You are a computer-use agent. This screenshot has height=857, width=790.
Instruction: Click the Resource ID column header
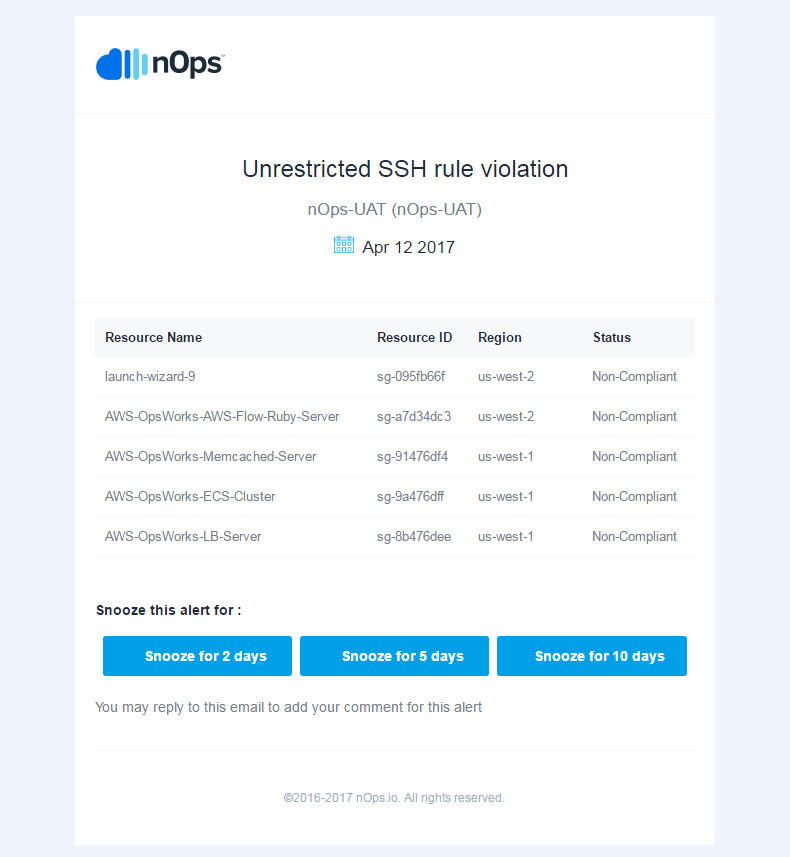(414, 338)
